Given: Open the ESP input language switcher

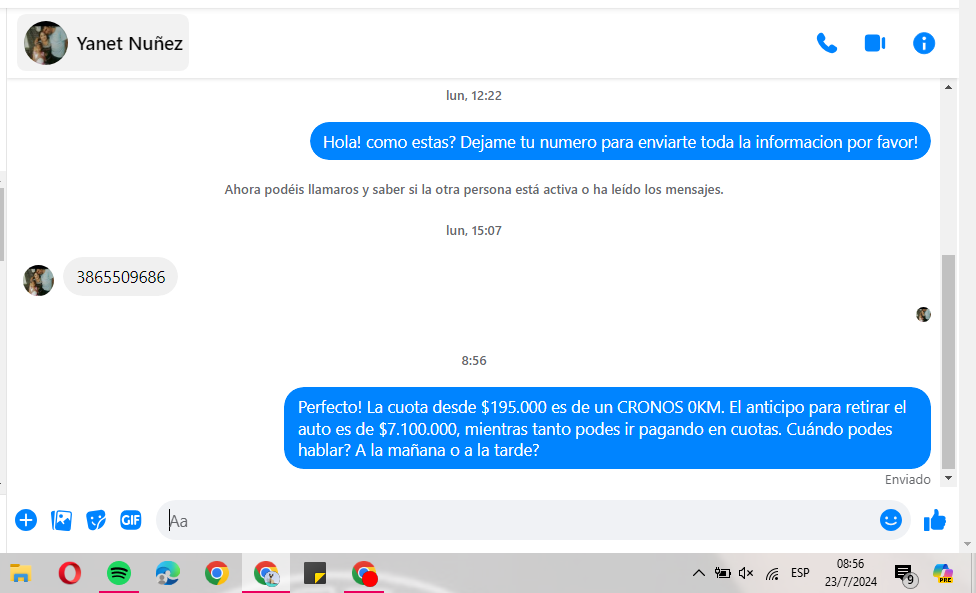Looking at the screenshot, I should point(800,573).
